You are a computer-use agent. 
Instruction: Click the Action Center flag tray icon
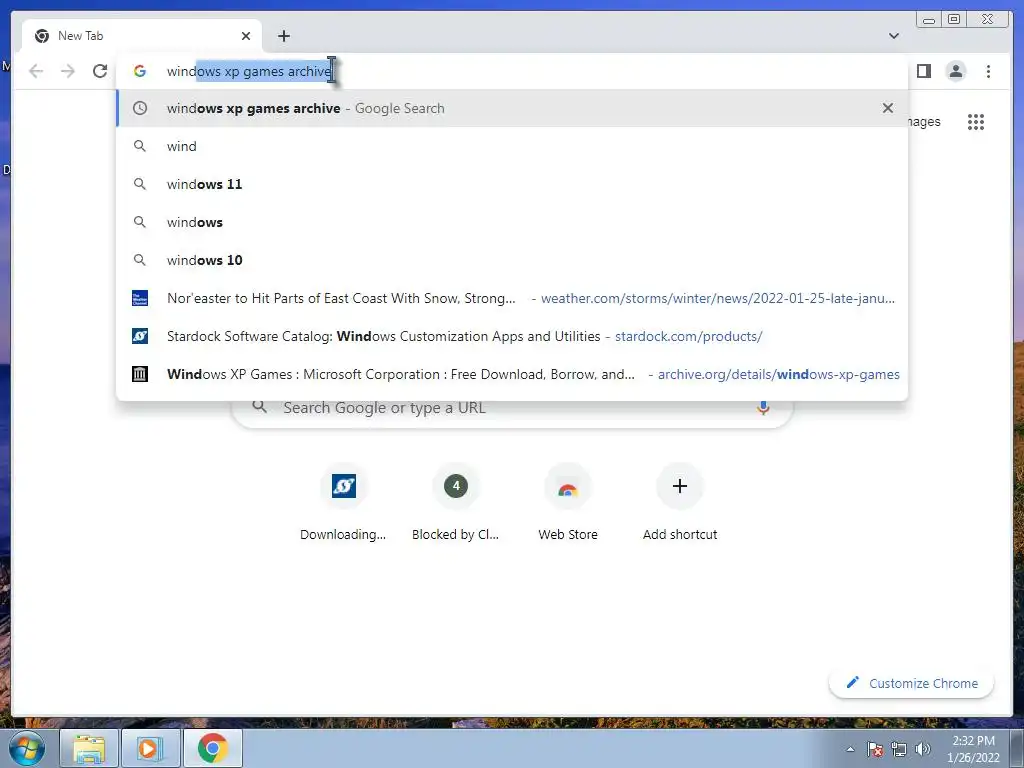tap(875, 749)
